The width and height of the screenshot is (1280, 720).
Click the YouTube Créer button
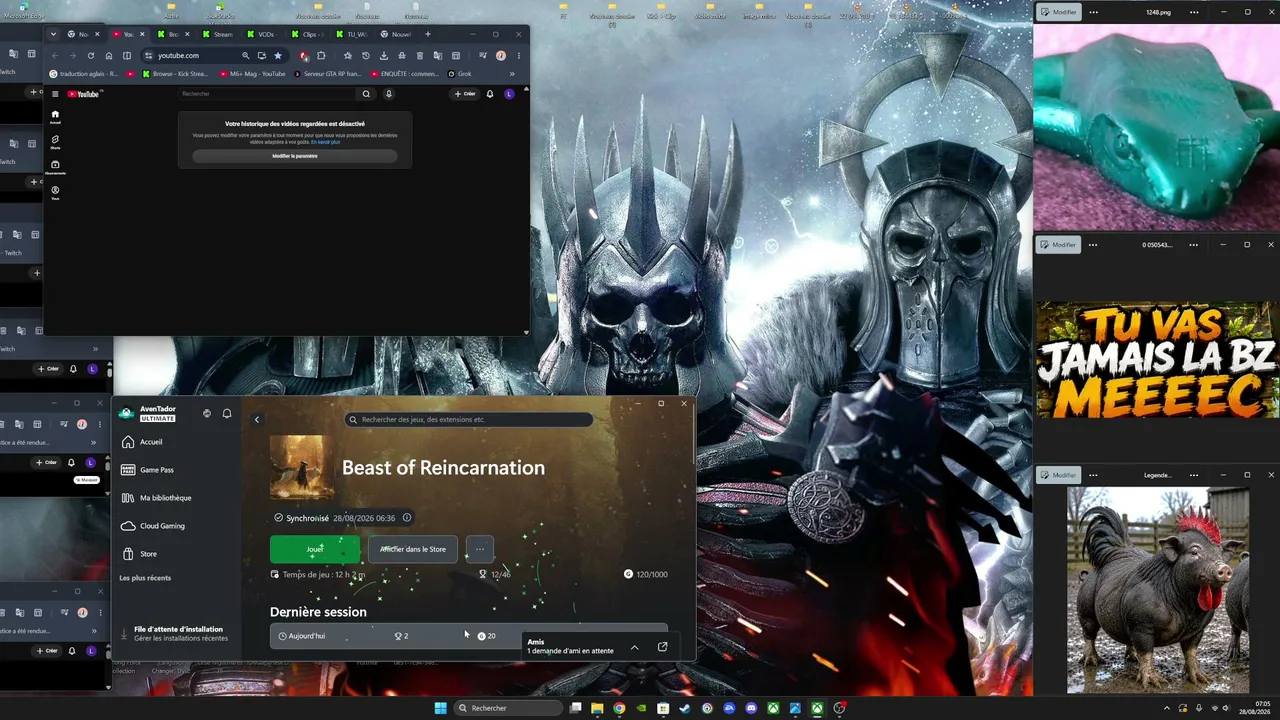tap(465, 94)
